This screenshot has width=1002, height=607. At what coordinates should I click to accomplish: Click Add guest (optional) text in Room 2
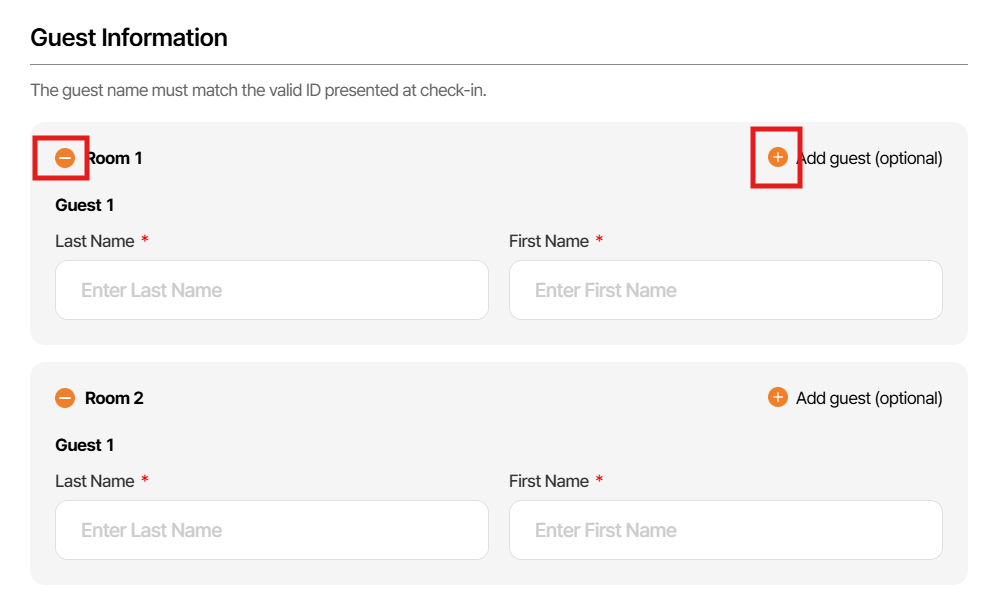click(x=869, y=398)
